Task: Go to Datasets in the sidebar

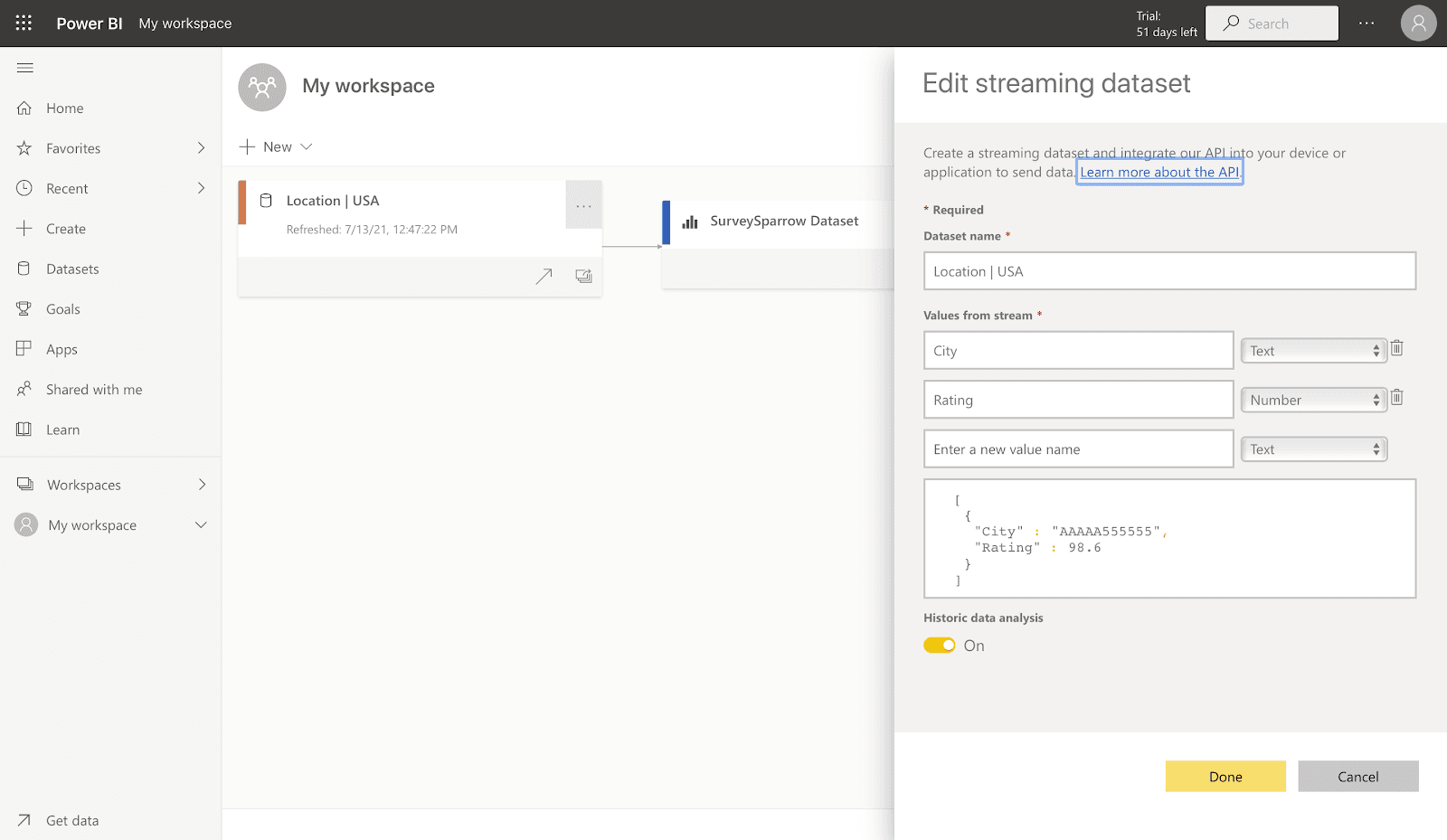Action: 72,269
